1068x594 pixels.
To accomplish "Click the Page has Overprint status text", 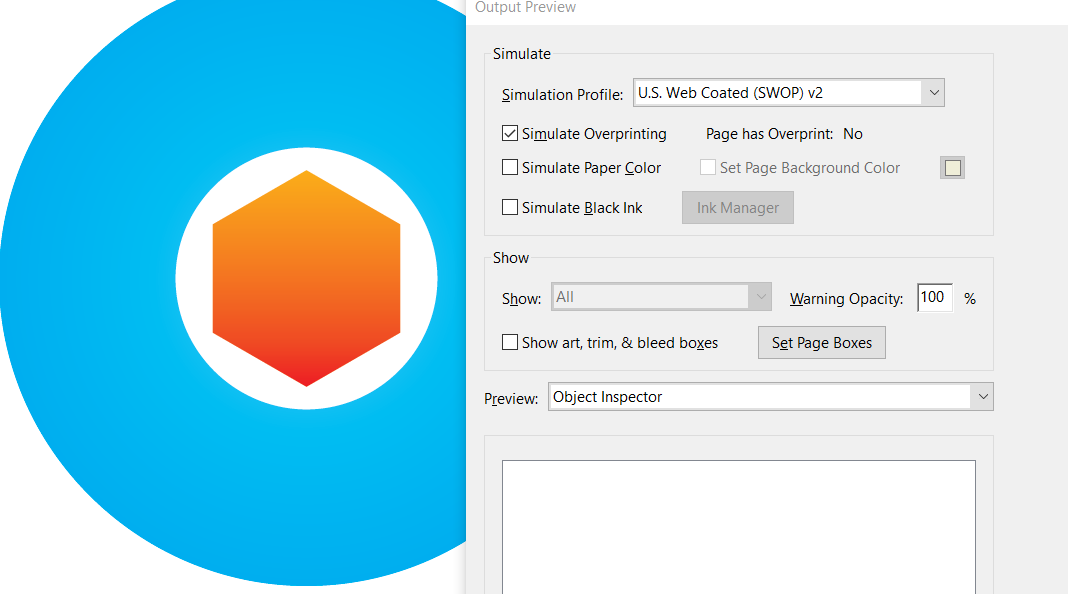I will point(783,134).
